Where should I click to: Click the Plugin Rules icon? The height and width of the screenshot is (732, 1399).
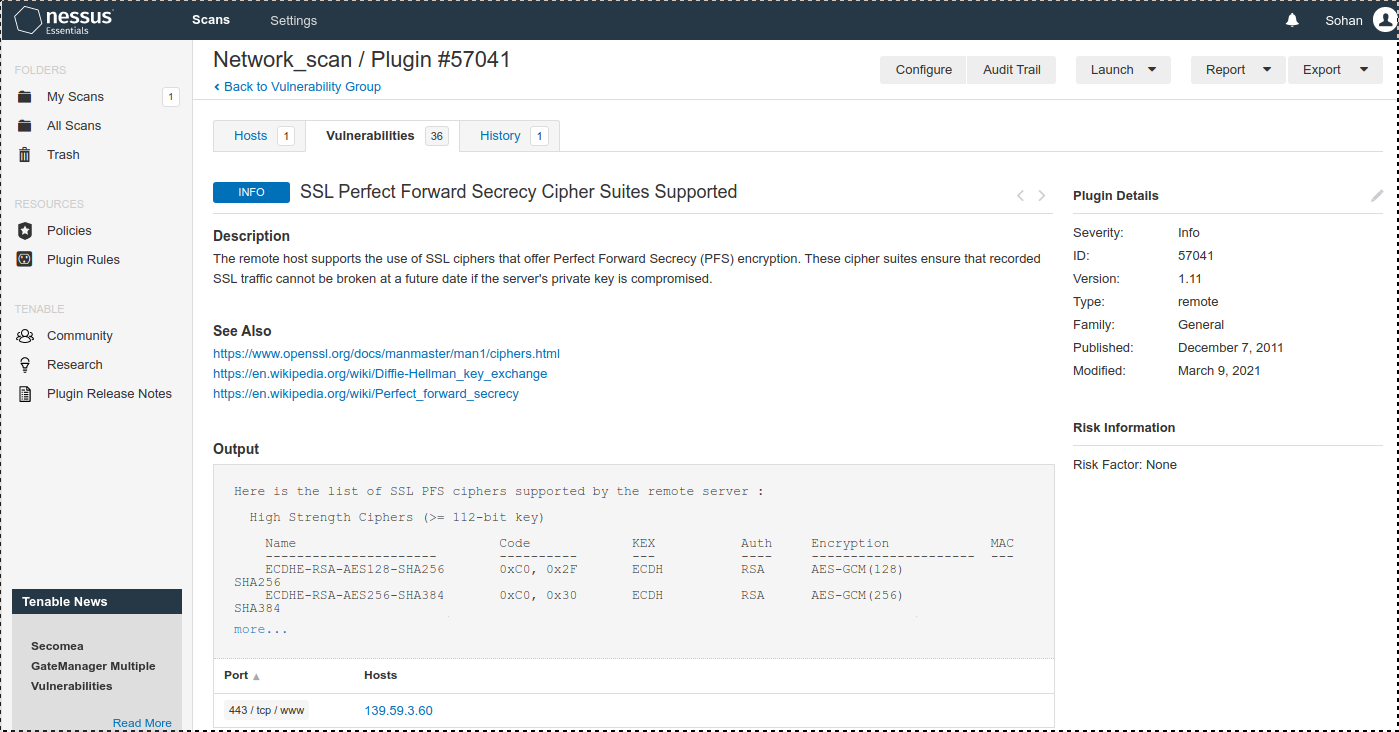pos(25,260)
